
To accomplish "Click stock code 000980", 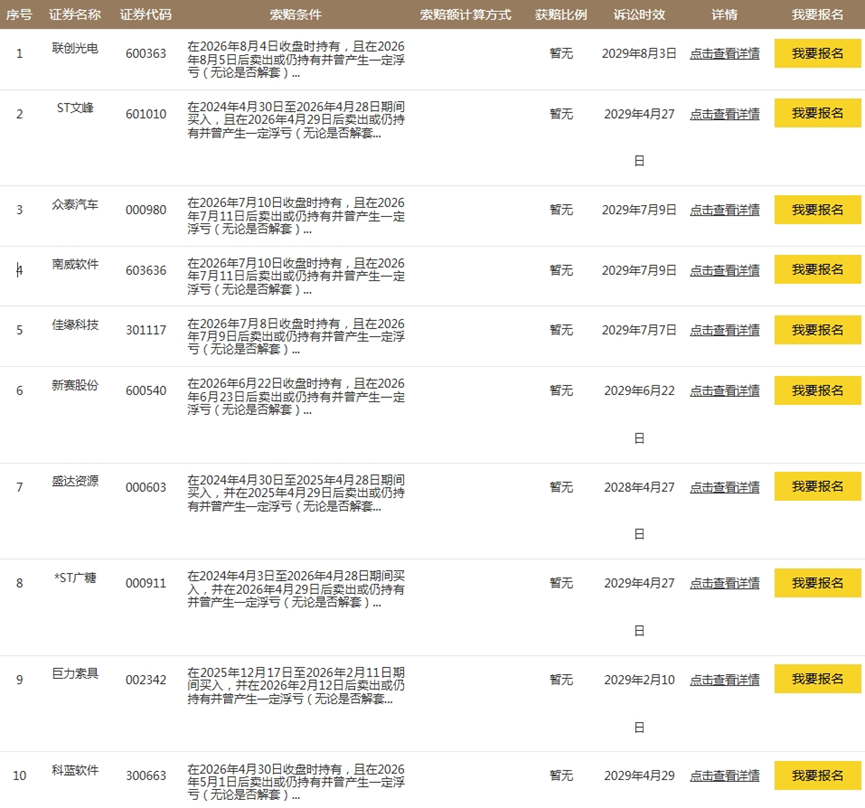I will click(x=146, y=210).
